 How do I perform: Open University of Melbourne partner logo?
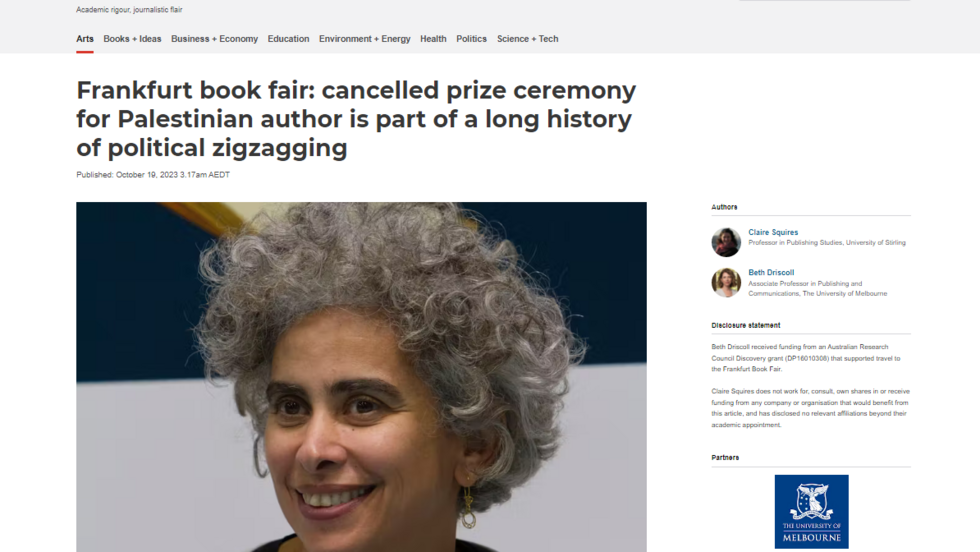click(811, 511)
